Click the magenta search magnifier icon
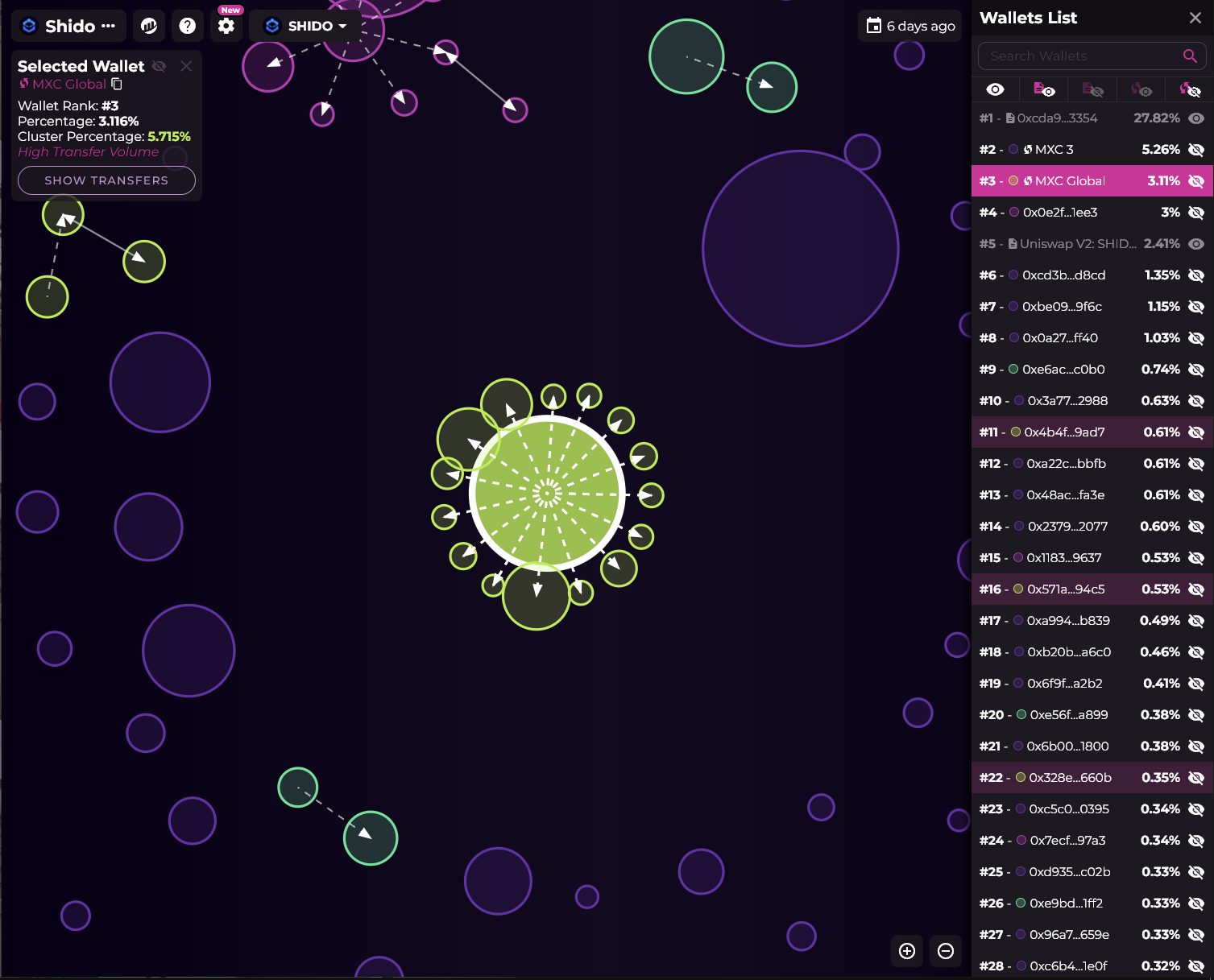The height and width of the screenshot is (980, 1214). [x=1190, y=56]
